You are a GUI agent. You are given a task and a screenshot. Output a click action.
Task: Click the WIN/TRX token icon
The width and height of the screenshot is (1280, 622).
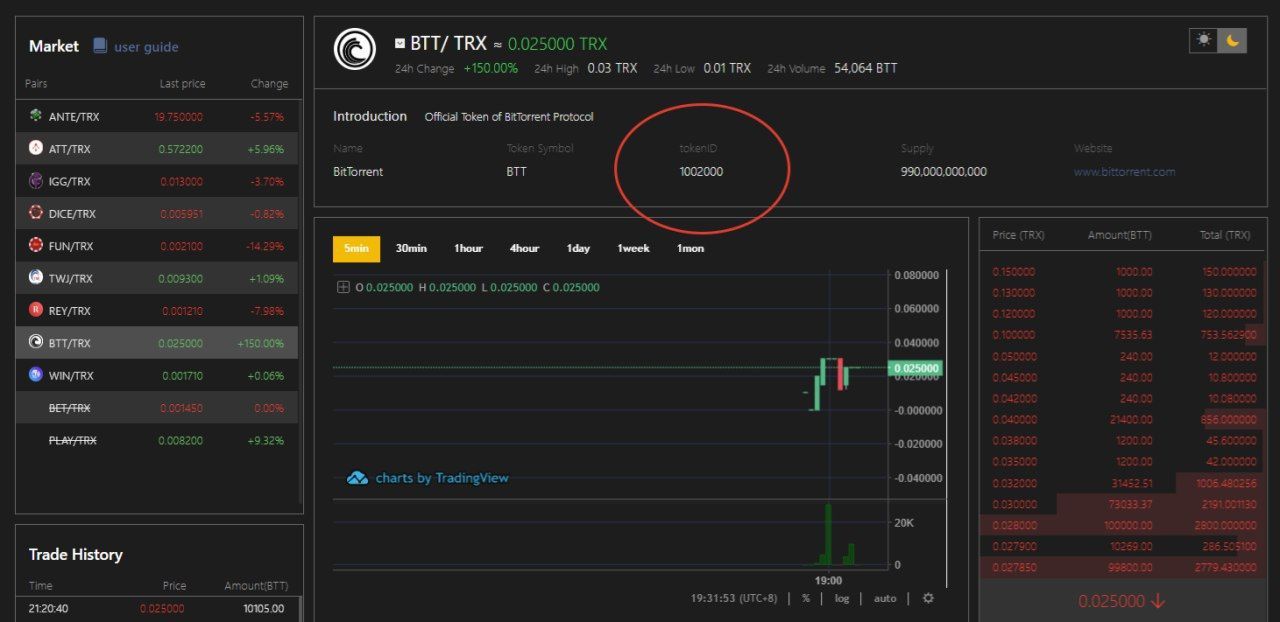(x=36, y=375)
